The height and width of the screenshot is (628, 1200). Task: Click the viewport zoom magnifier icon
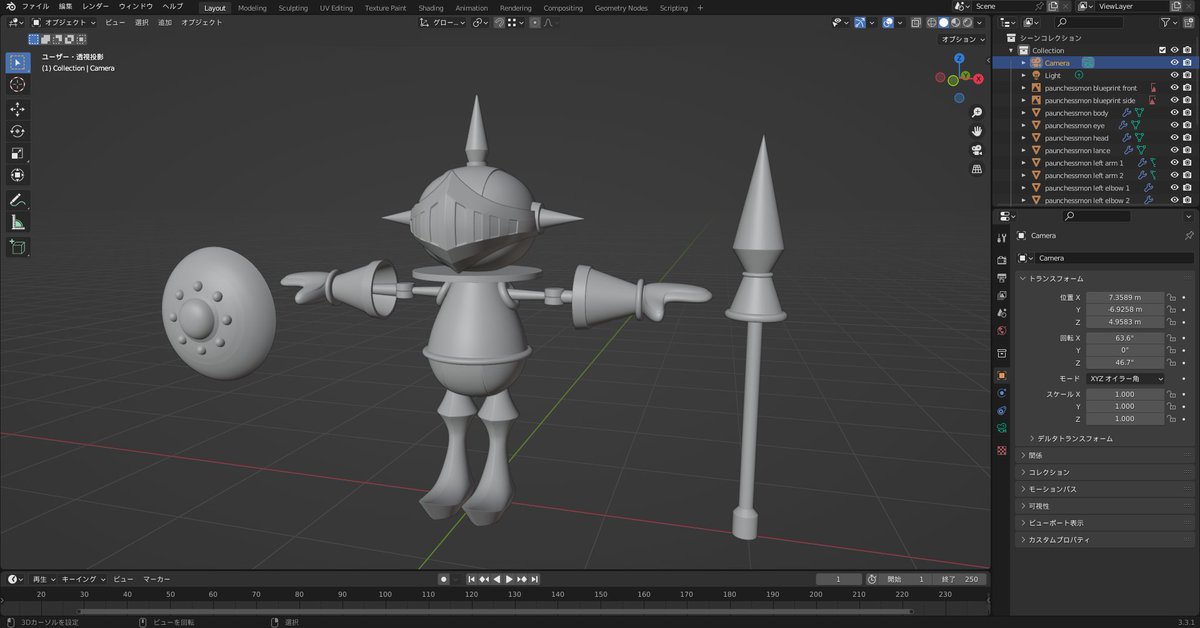(977, 112)
